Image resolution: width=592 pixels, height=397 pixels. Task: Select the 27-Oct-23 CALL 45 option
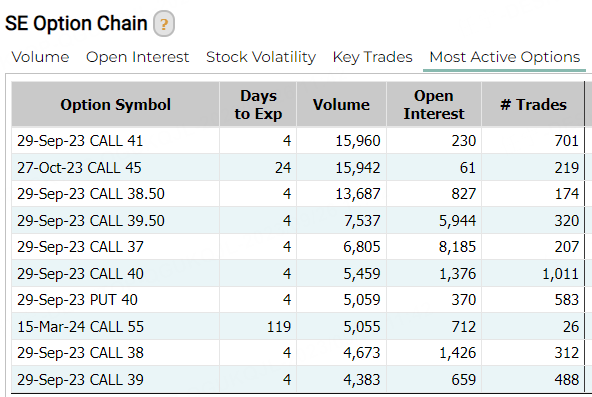coord(298,167)
